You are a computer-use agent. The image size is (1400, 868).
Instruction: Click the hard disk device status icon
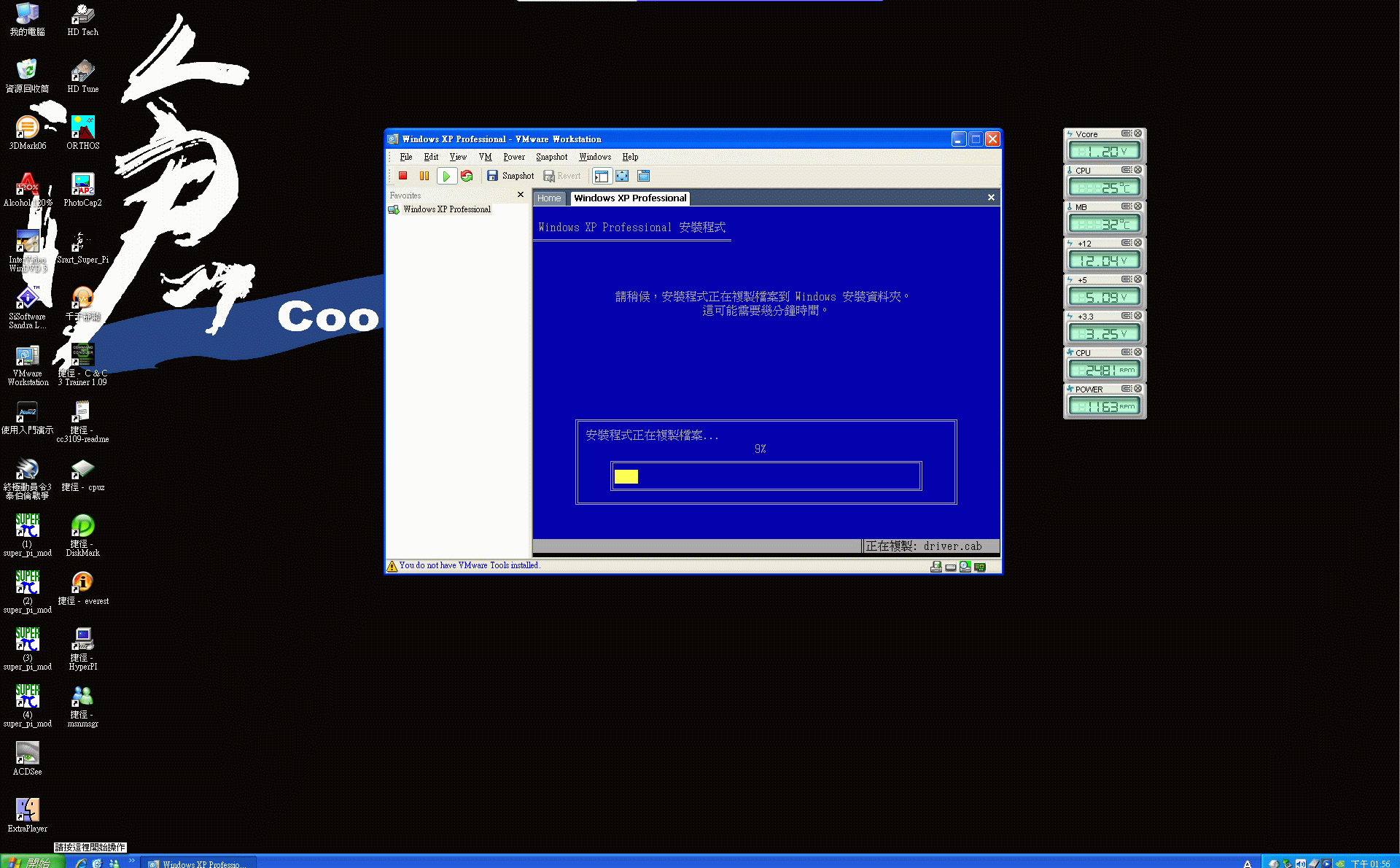(x=951, y=567)
